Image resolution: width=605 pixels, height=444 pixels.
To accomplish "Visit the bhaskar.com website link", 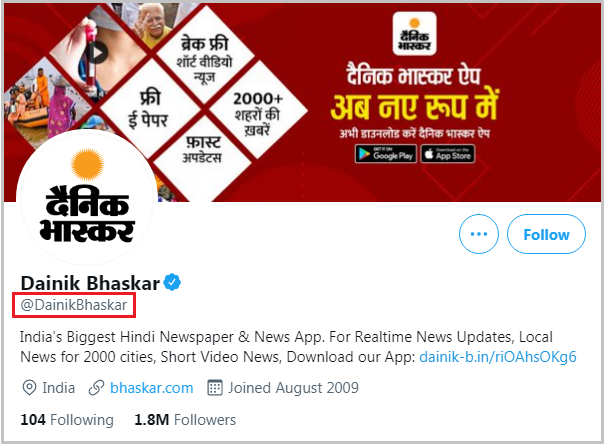I will pos(152,388).
